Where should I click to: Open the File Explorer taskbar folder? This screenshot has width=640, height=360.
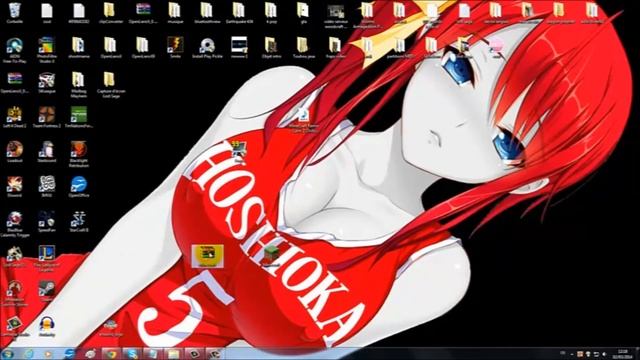[x=173, y=353]
